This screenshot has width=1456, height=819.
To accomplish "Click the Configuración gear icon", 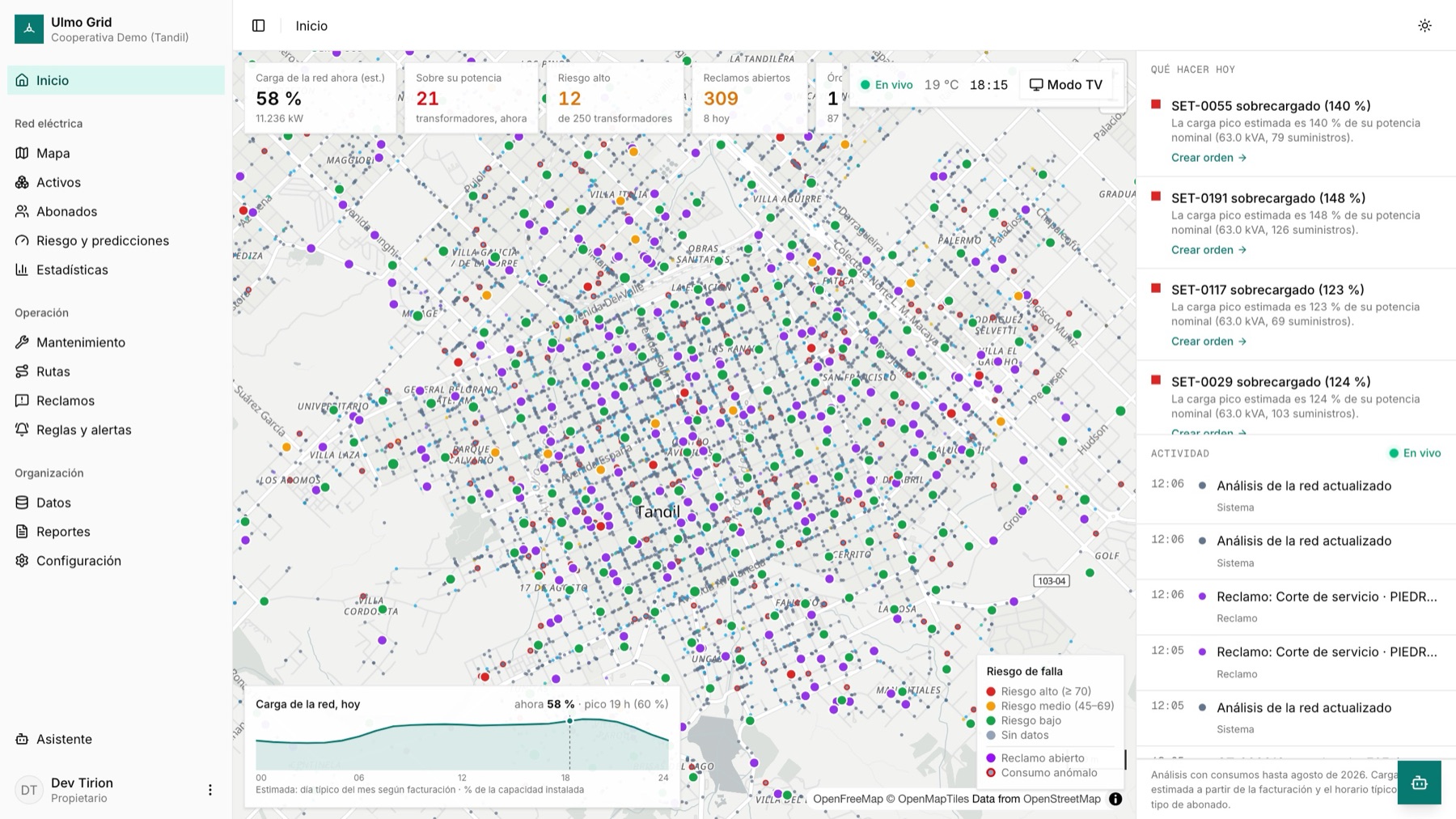I will (x=22, y=561).
